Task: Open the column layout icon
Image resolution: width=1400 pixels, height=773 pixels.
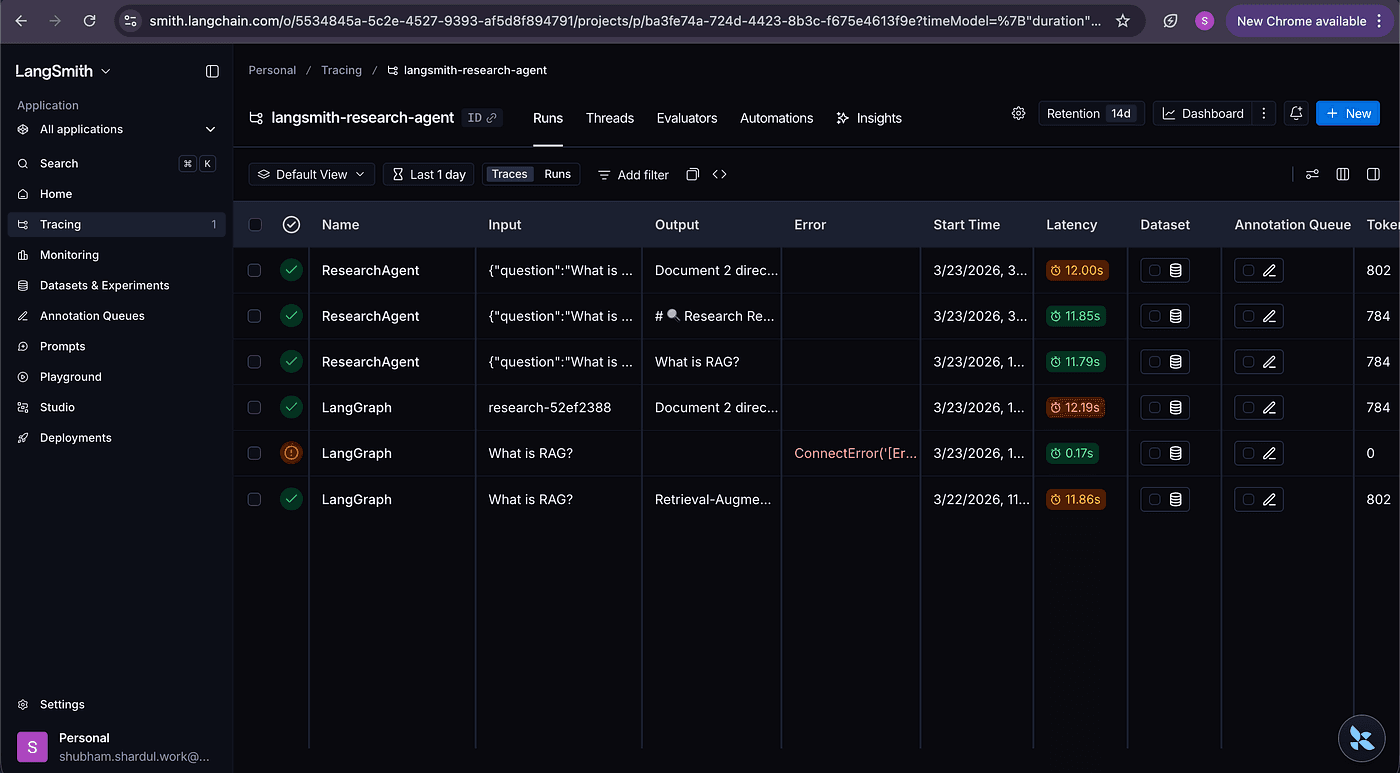Action: pos(1343,174)
